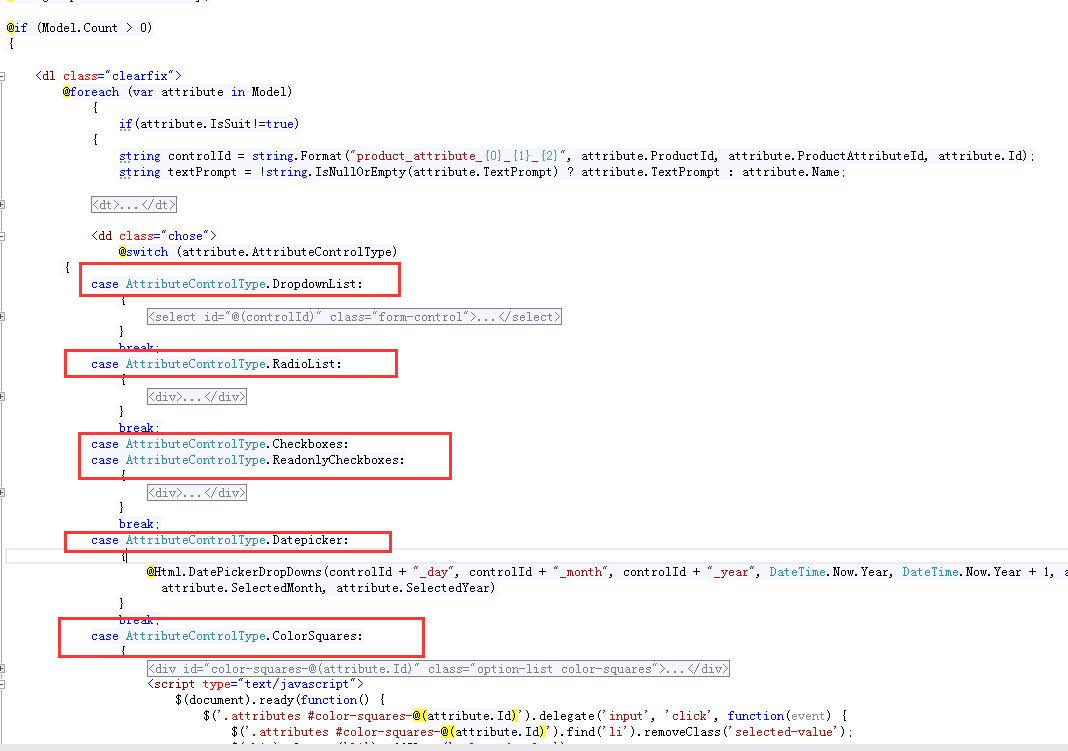
Task: Expand the select form-control outlining toggle
Action: pyautogui.click(x=2, y=317)
